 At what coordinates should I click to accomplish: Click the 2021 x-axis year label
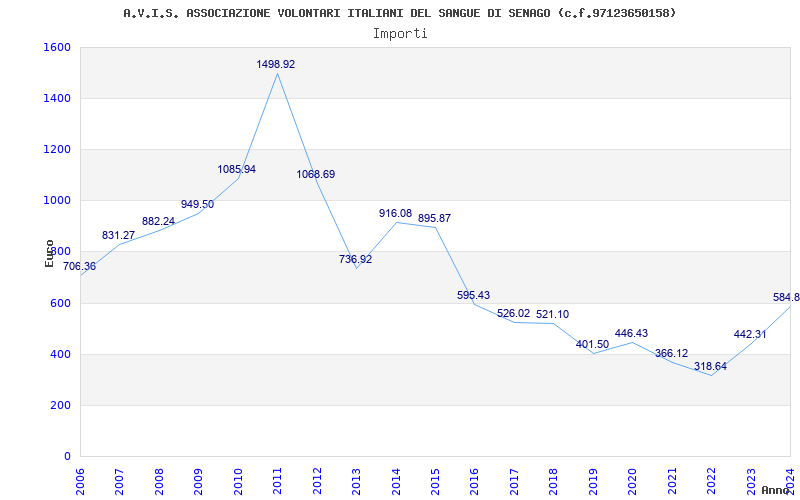672,482
